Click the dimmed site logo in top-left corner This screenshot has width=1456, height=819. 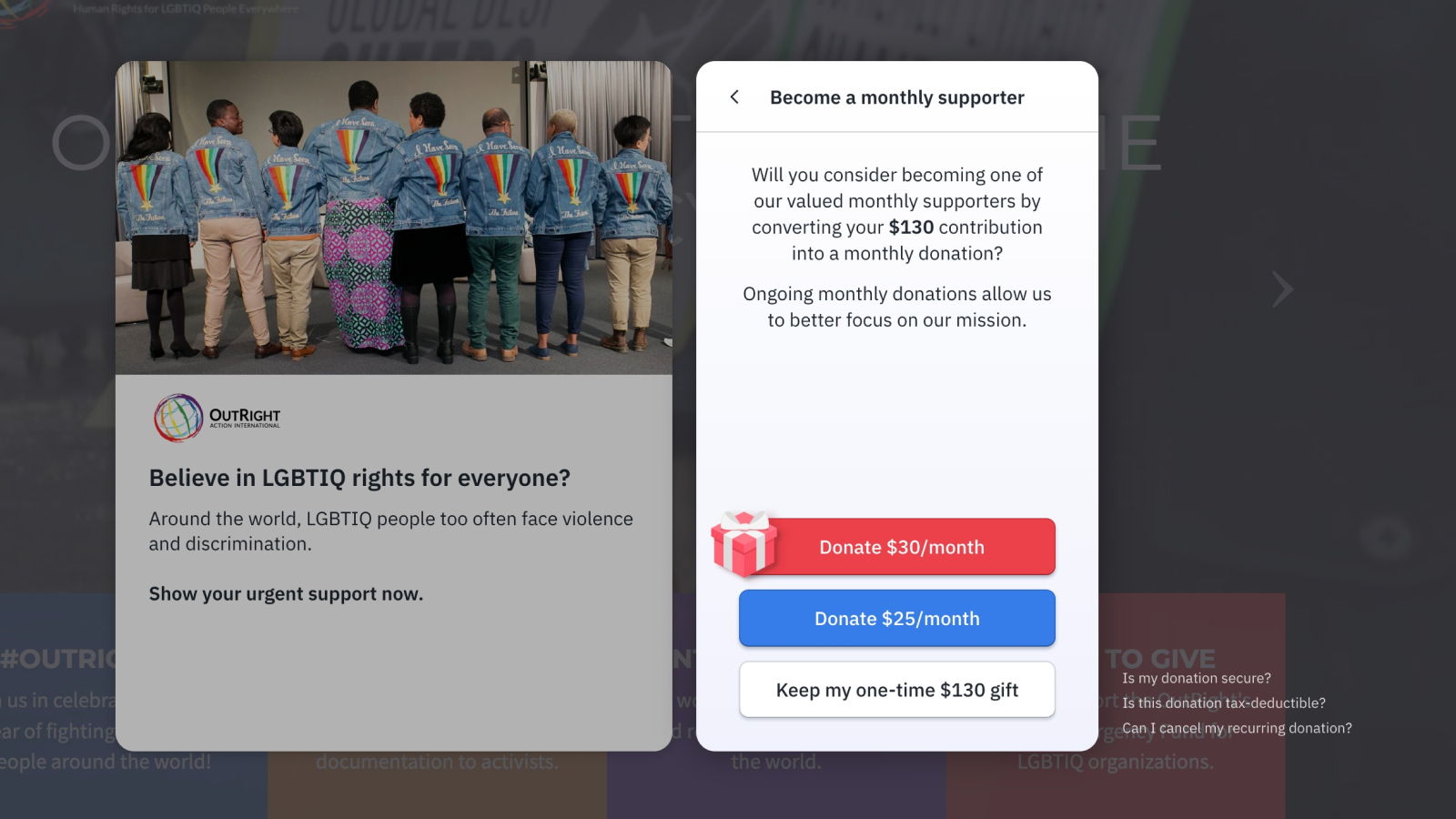[22, 10]
